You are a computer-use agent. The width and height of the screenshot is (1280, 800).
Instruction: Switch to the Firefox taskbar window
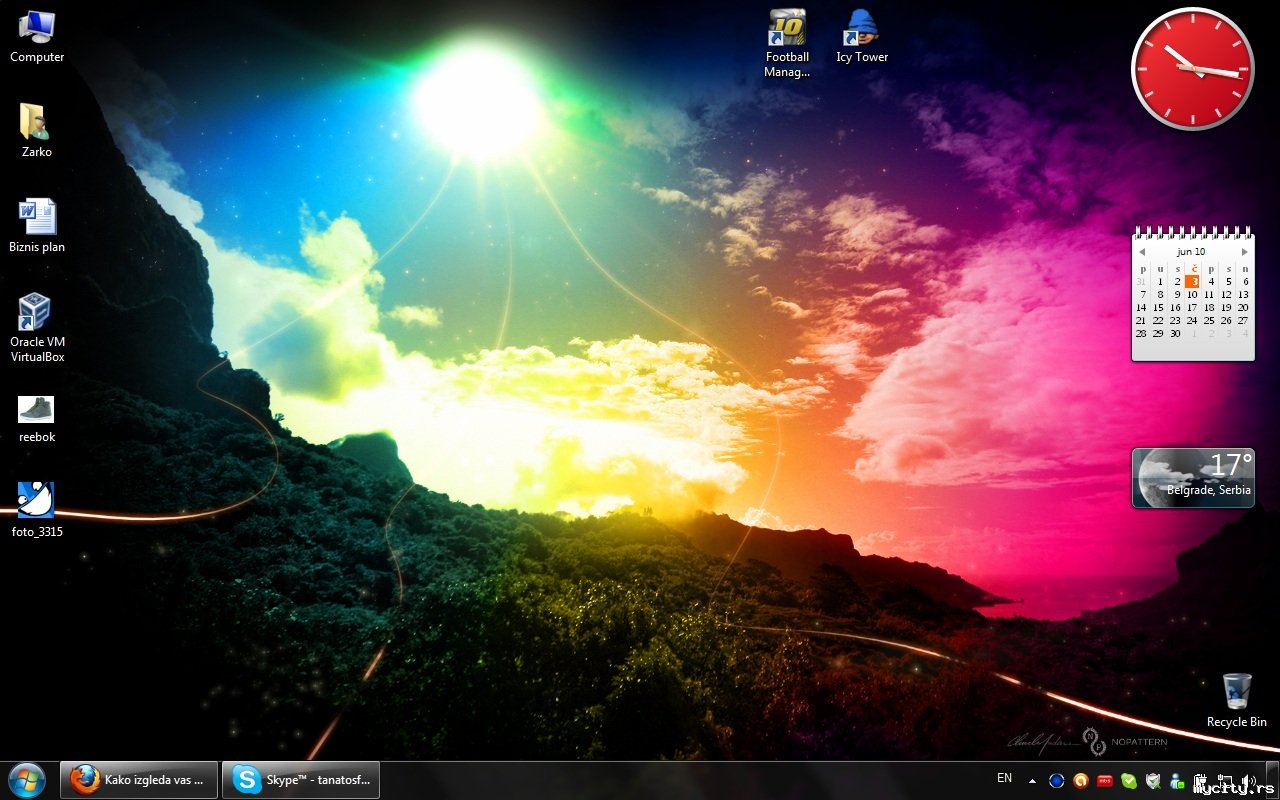(x=139, y=779)
